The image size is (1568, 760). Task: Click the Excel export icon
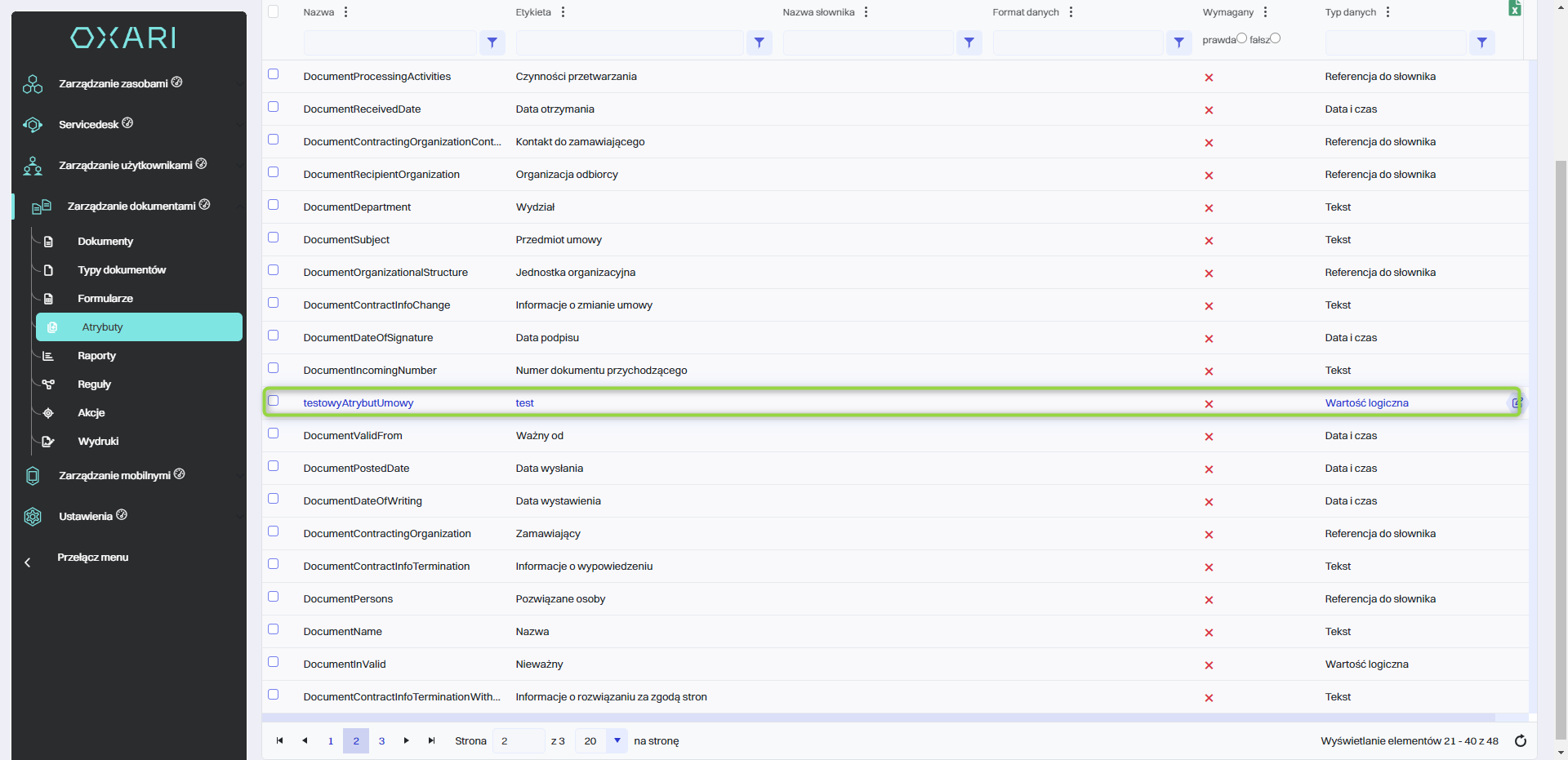(1514, 9)
